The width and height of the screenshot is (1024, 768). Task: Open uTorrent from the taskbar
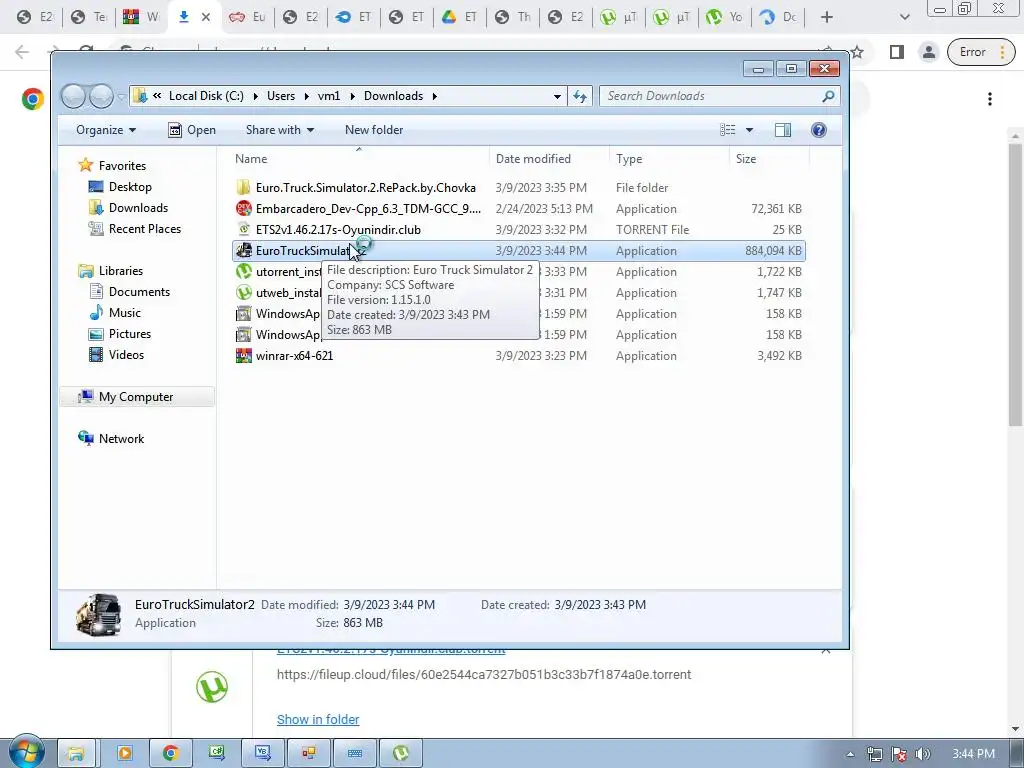(401, 753)
